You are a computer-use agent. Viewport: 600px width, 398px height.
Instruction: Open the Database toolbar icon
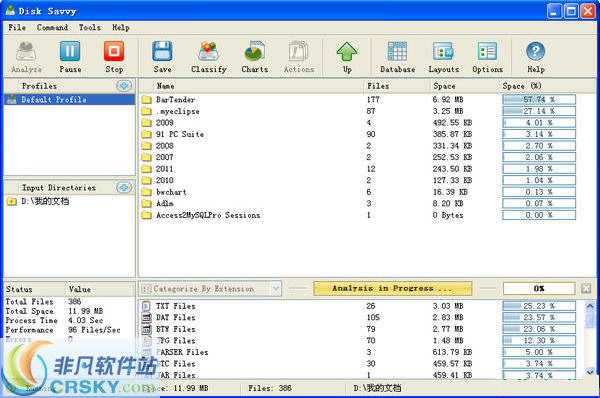398,57
